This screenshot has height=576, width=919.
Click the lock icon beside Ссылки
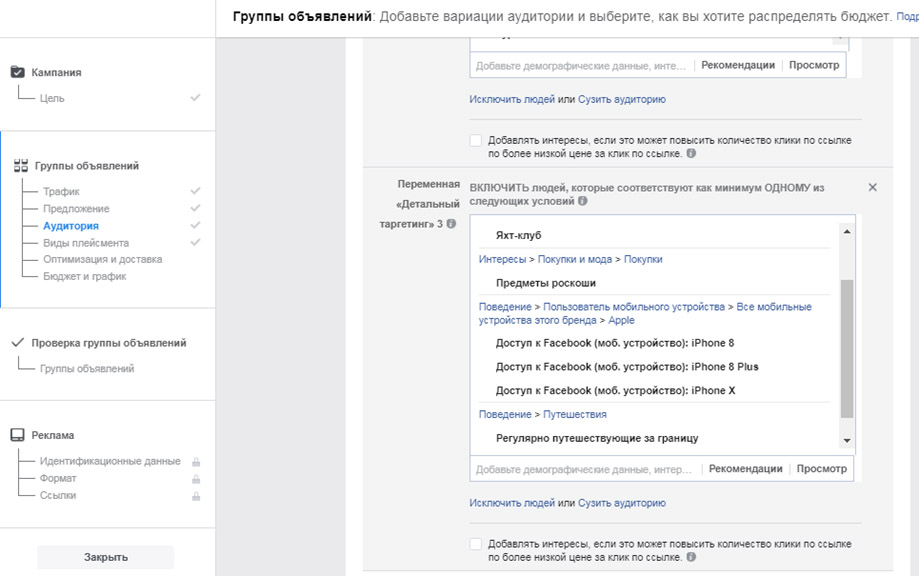pos(196,496)
